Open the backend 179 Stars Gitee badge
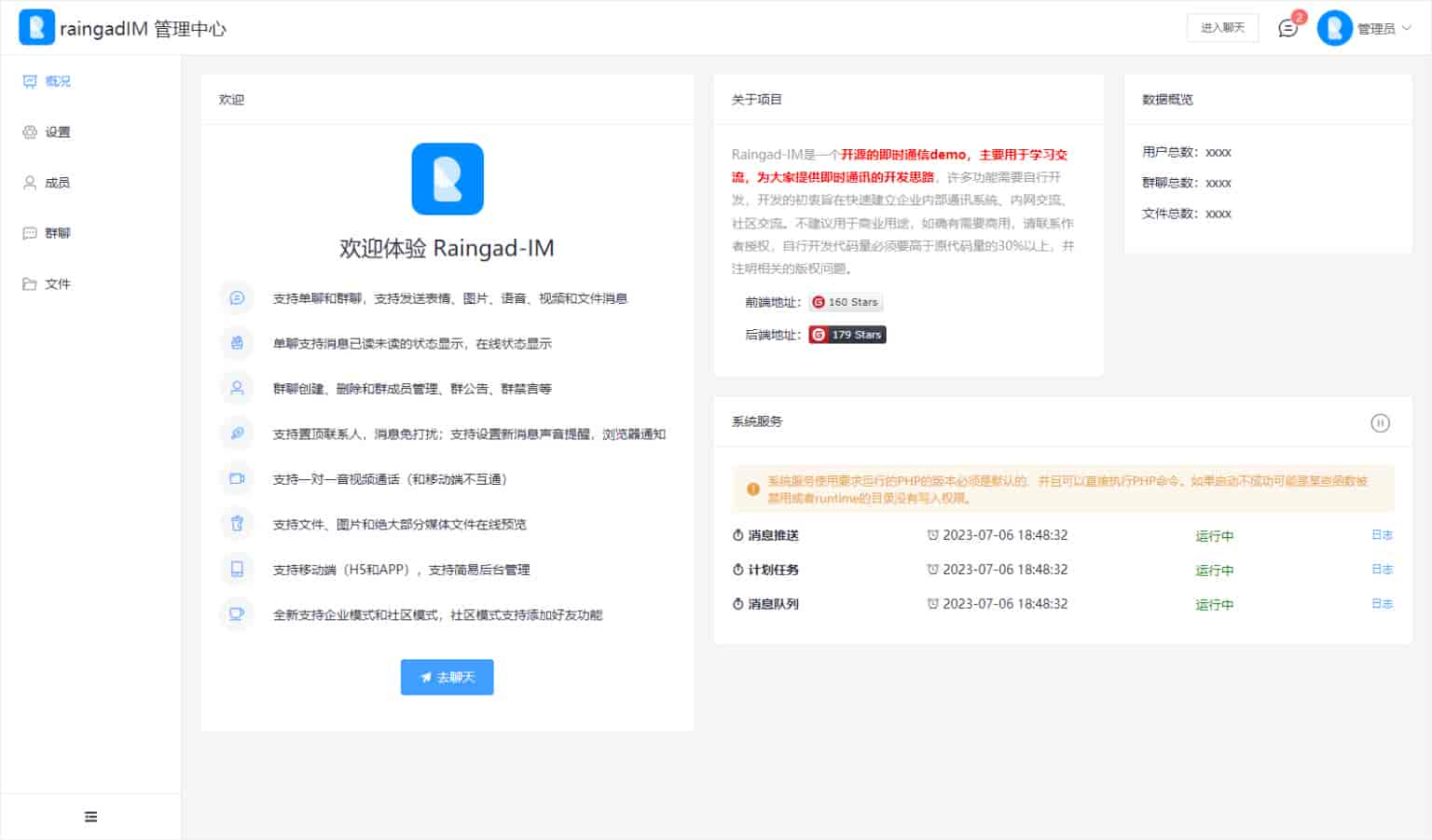This screenshot has width=1432, height=840. click(847, 335)
